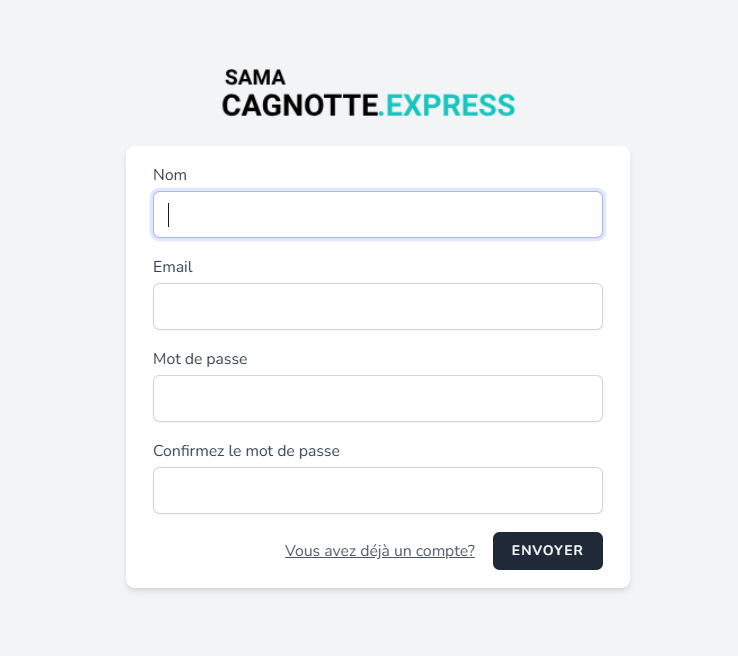This screenshot has height=656, width=738.
Task: Submit the form with ENVOYER button
Action: coord(548,551)
